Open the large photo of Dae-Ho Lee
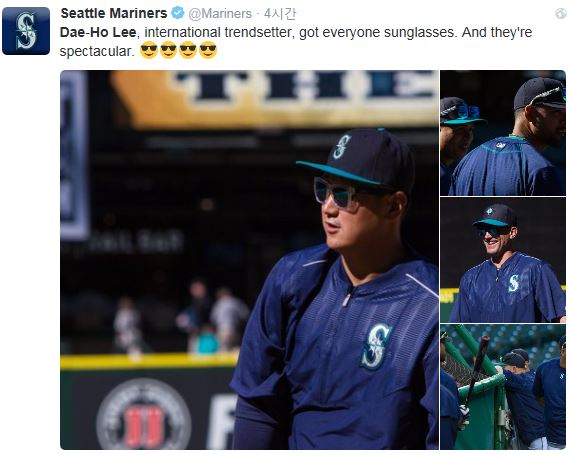 click(x=249, y=260)
